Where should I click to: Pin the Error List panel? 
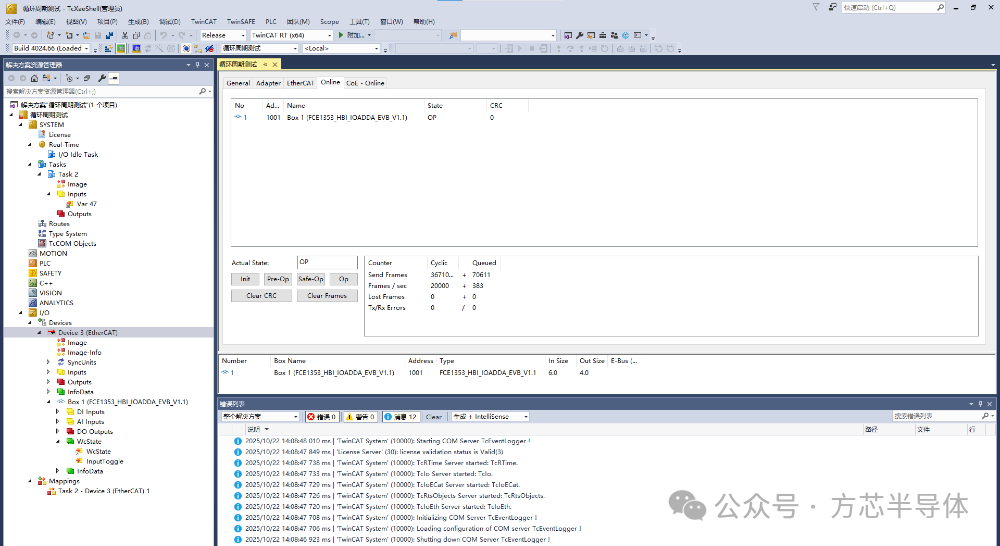(980, 404)
